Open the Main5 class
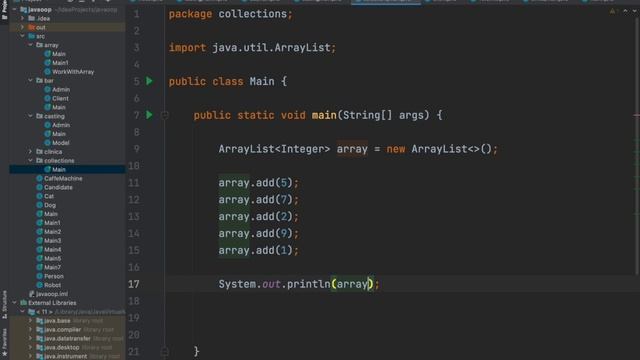The width and height of the screenshot is (640, 360). coord(52,259)
